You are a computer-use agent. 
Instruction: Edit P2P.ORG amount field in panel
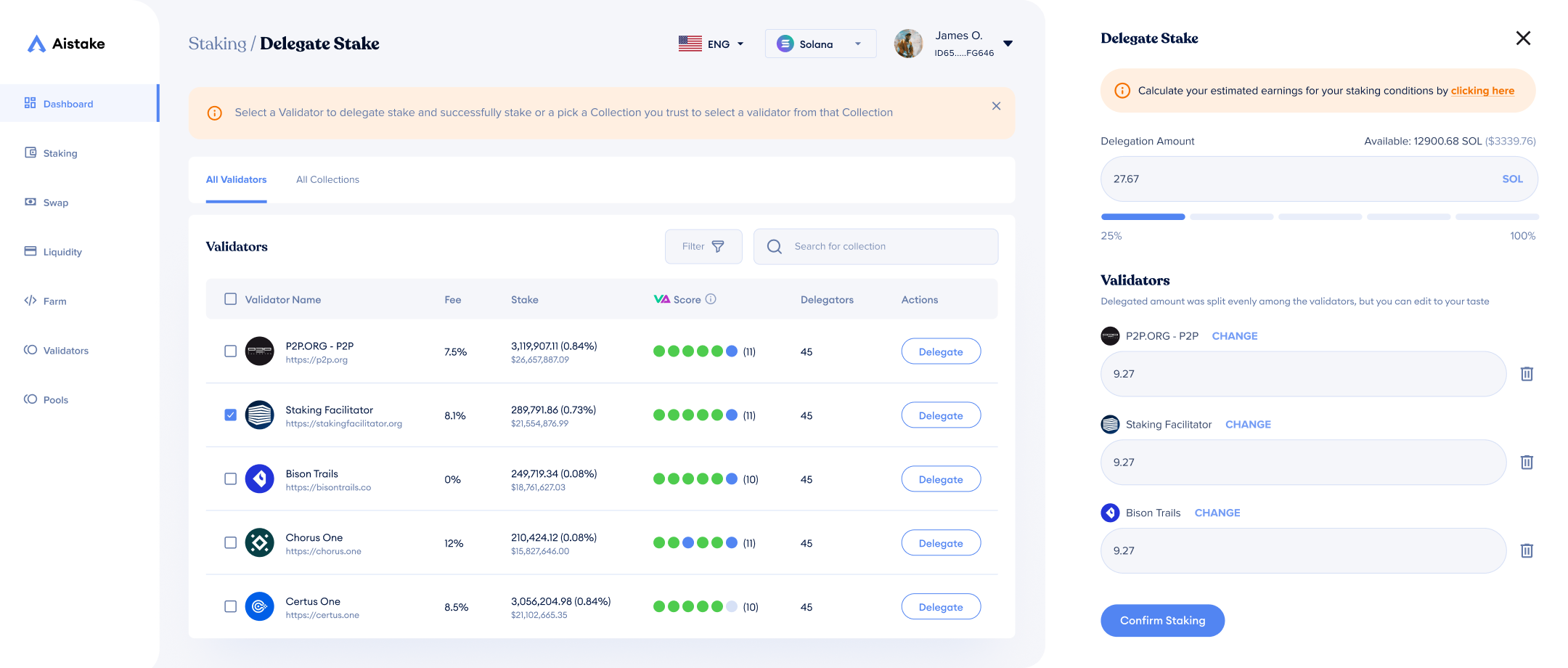point(1303,374)
